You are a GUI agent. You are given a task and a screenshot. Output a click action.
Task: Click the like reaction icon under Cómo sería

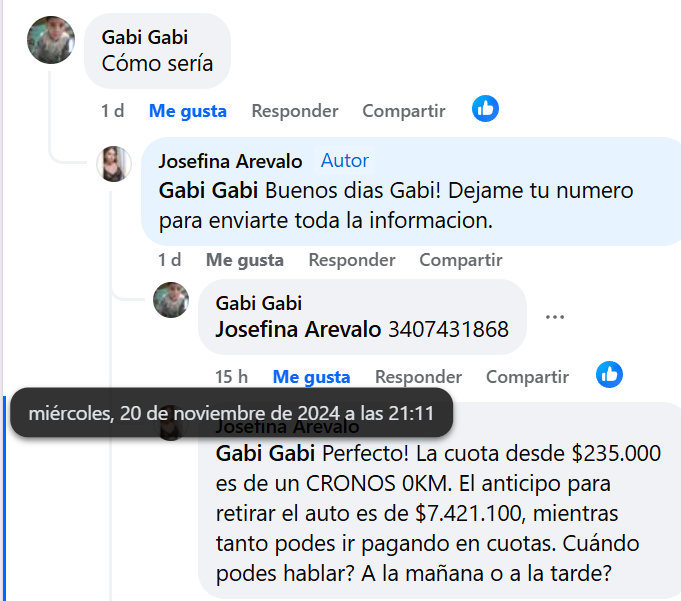pyautogui.click(x=485, y=109)
